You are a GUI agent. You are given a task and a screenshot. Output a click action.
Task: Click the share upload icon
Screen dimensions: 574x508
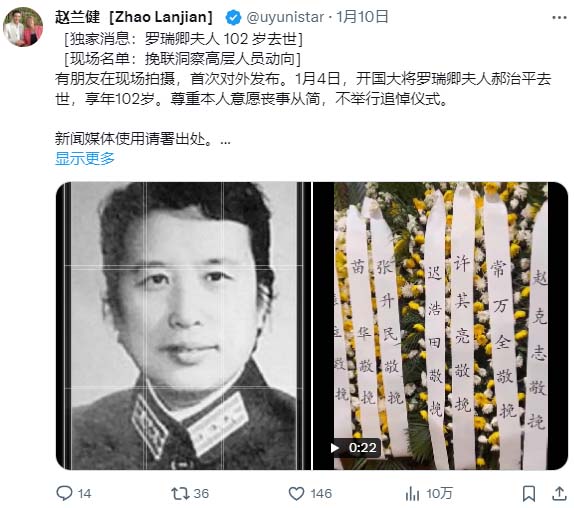click(559, 493)
